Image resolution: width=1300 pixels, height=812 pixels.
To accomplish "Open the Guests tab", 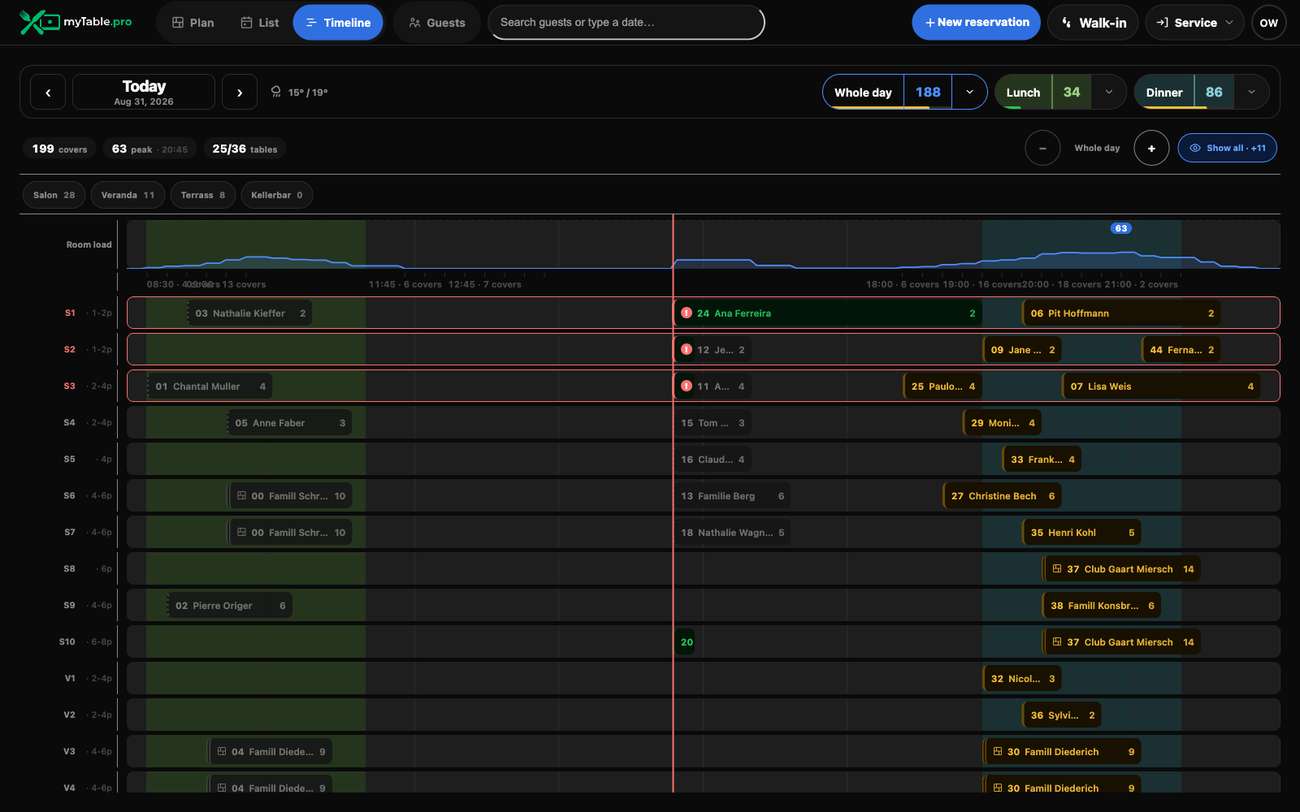I will [x=437, y=22].
